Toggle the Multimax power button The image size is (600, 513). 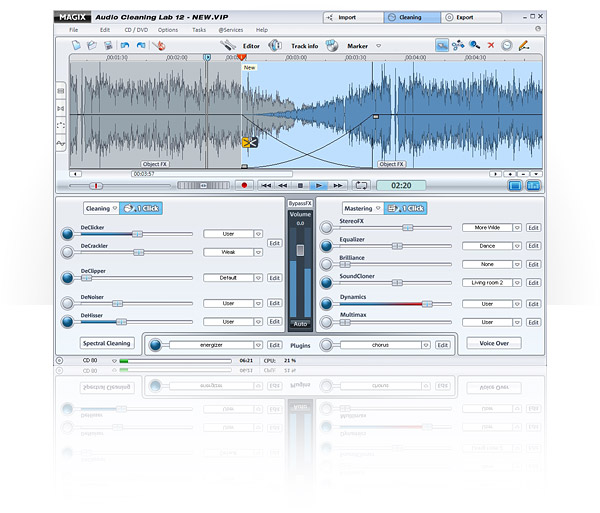(x=326, y=322)
